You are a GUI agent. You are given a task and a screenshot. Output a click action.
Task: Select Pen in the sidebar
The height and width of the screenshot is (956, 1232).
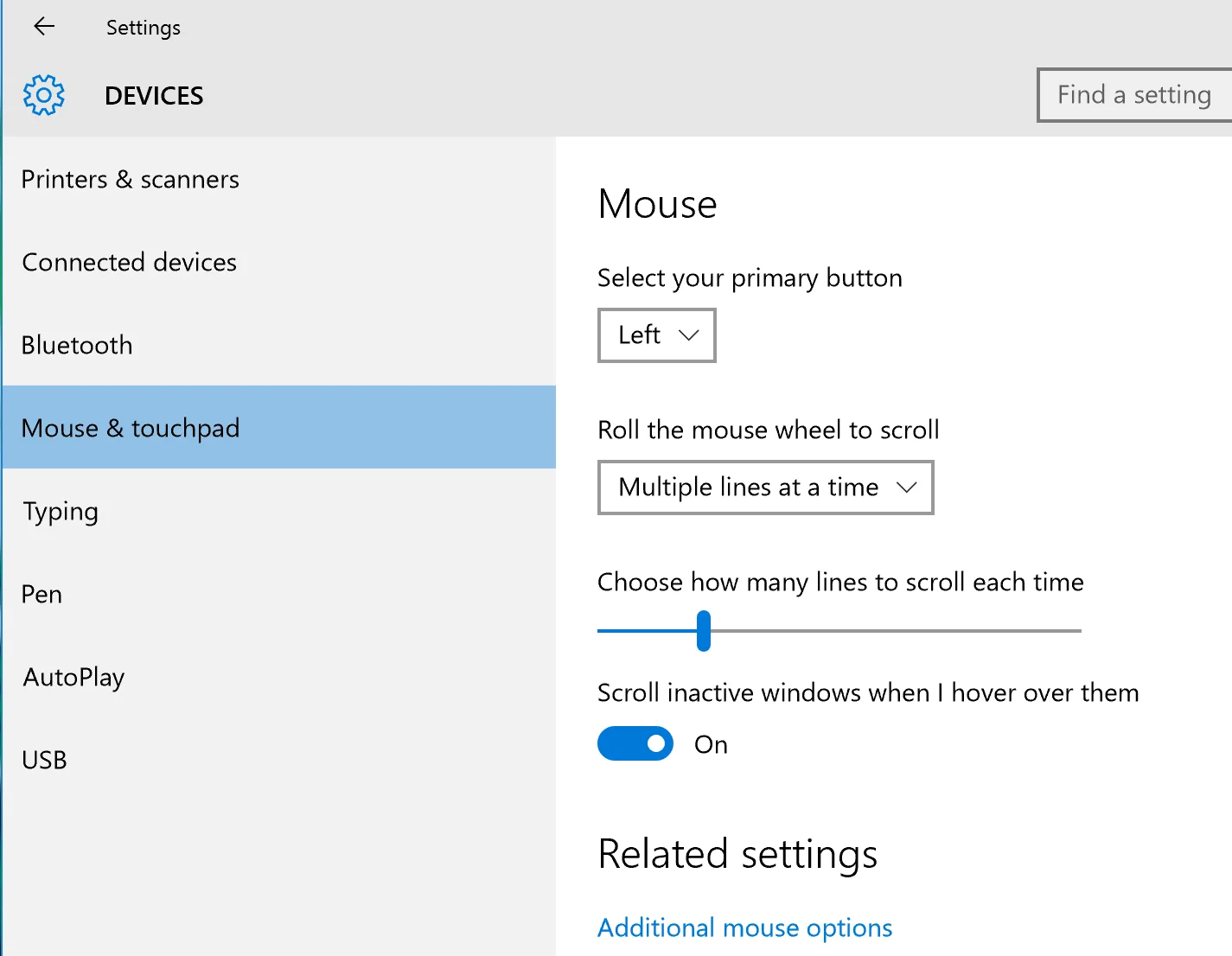(x=278, y=594)
